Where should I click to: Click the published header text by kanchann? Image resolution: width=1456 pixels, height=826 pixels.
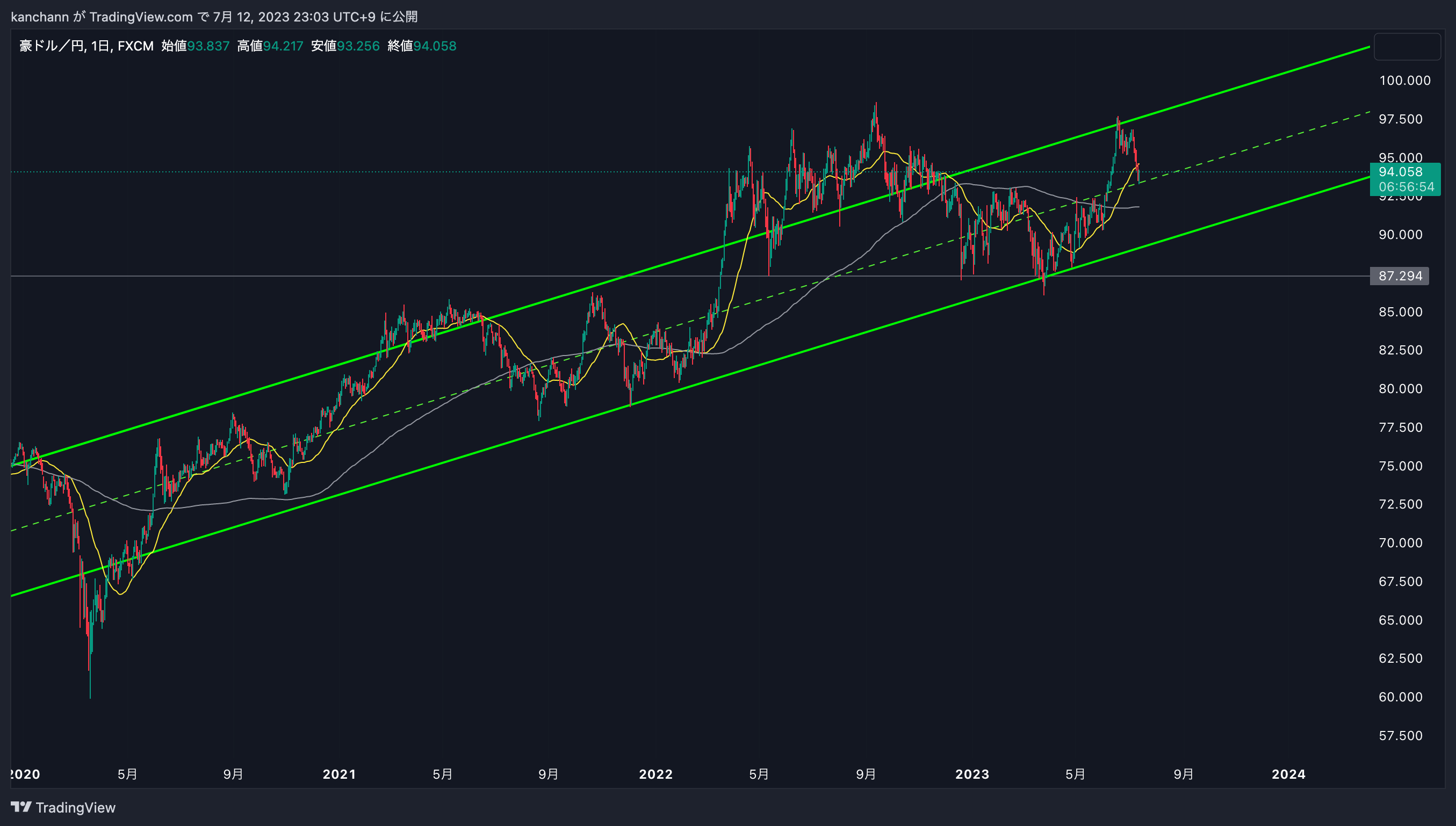click(x=214, y=17)
